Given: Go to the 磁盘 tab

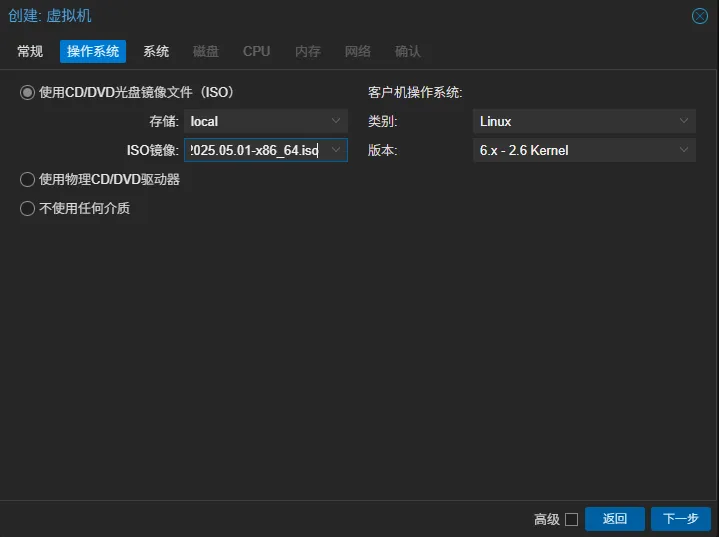Looking at the screenshot, I should [x=206, y=51].
